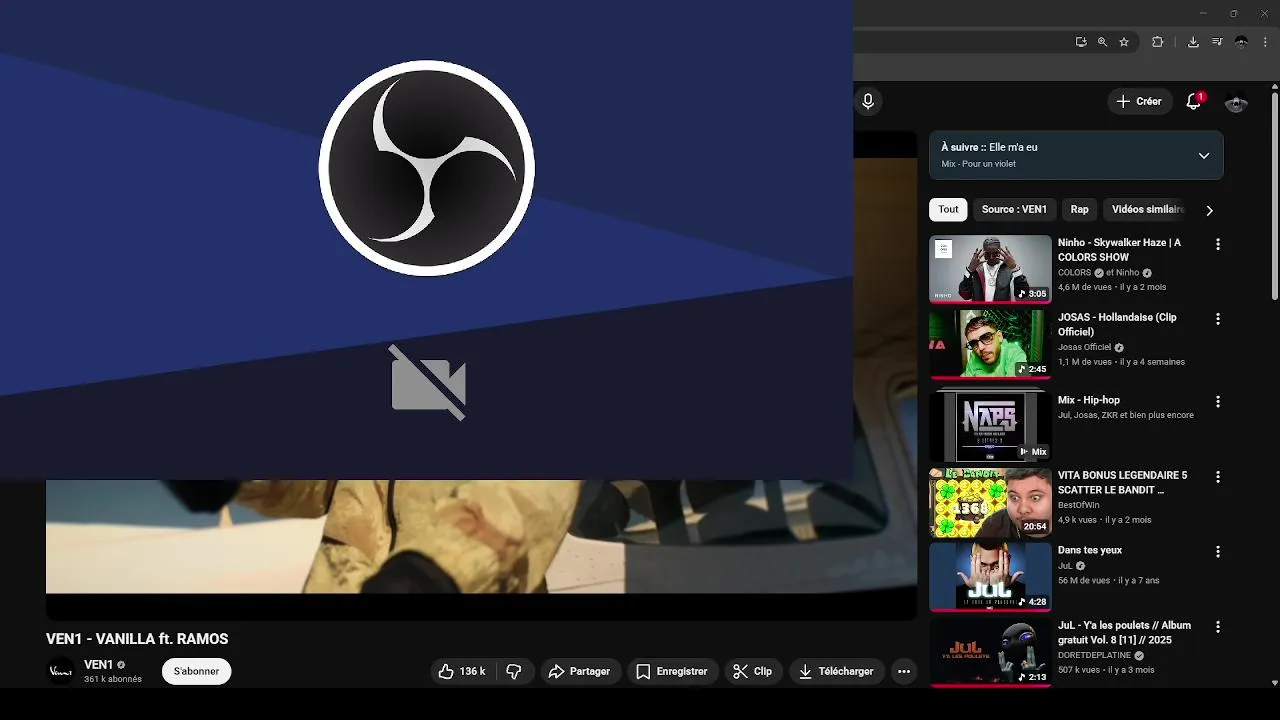This screenshot has width=1280, height=720.
Task: Dislike the video with thumbs down
Action: (514, 672)
